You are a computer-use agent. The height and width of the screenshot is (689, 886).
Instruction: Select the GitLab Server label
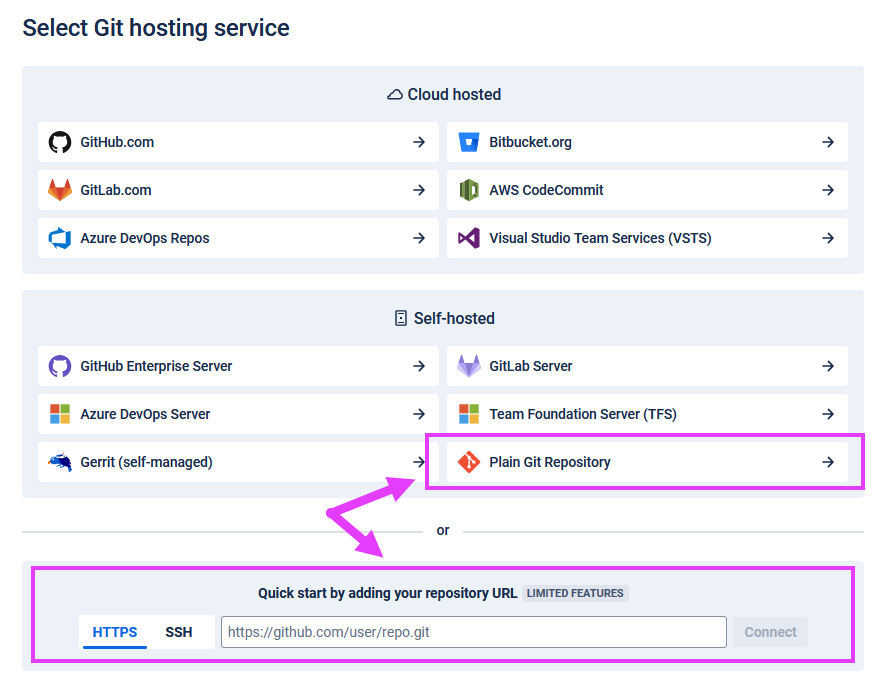[531, 366]
